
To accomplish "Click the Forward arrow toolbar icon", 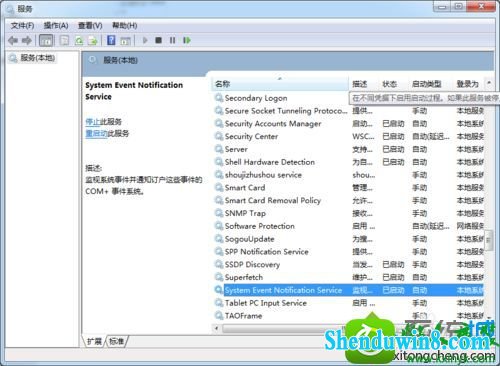I will (x=27, y=41).
